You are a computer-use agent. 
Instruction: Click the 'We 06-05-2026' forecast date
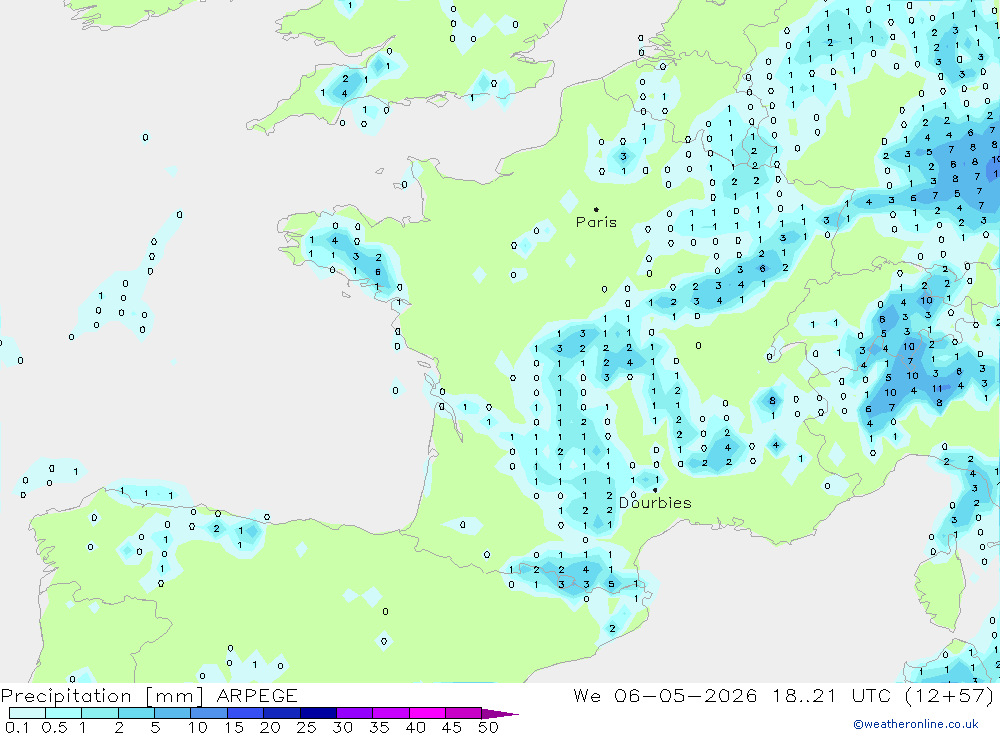665,695
